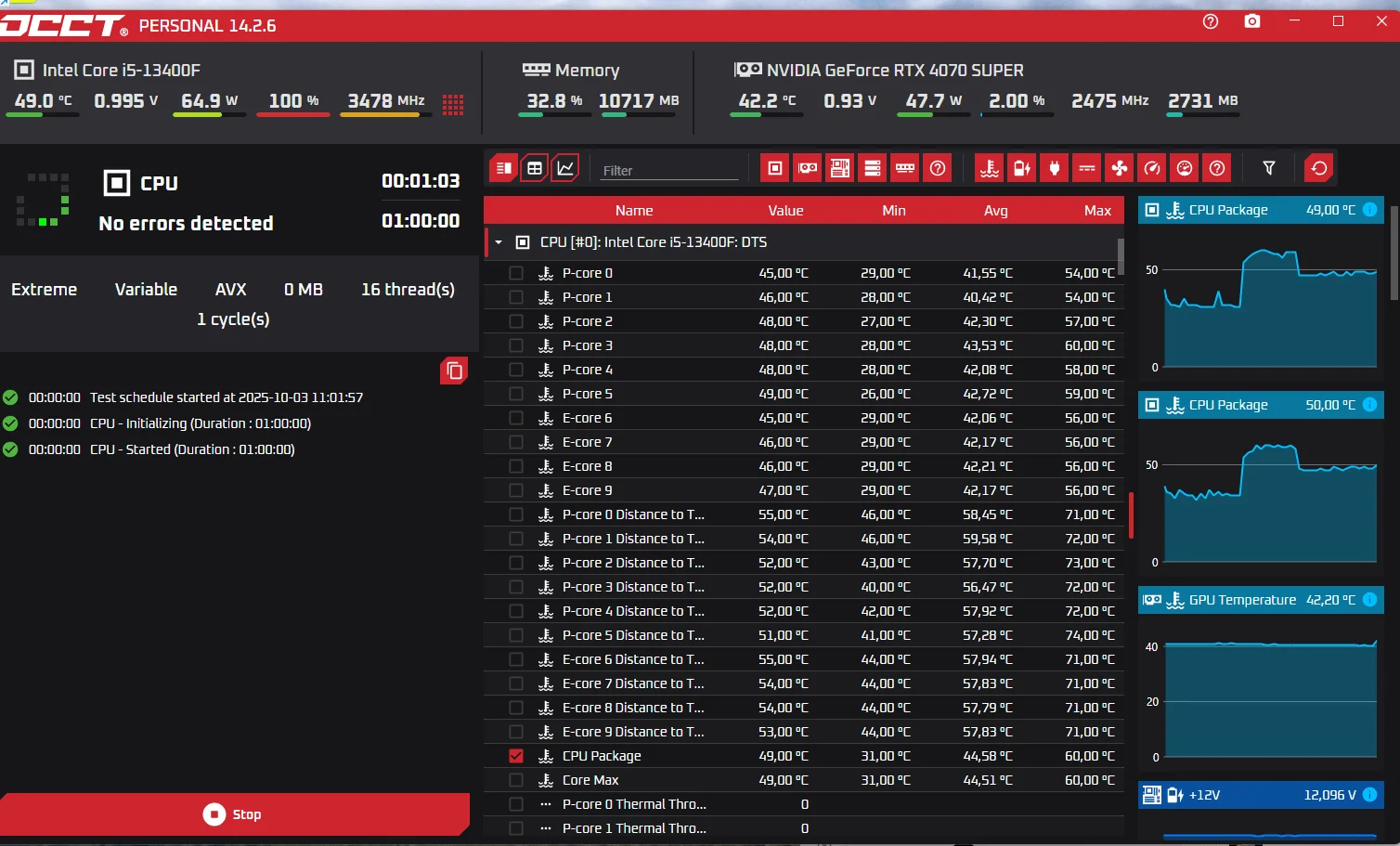Switch to graph view icon
Screen dimensions: 1400x846
pyautogui.click(x=565, y=168)
